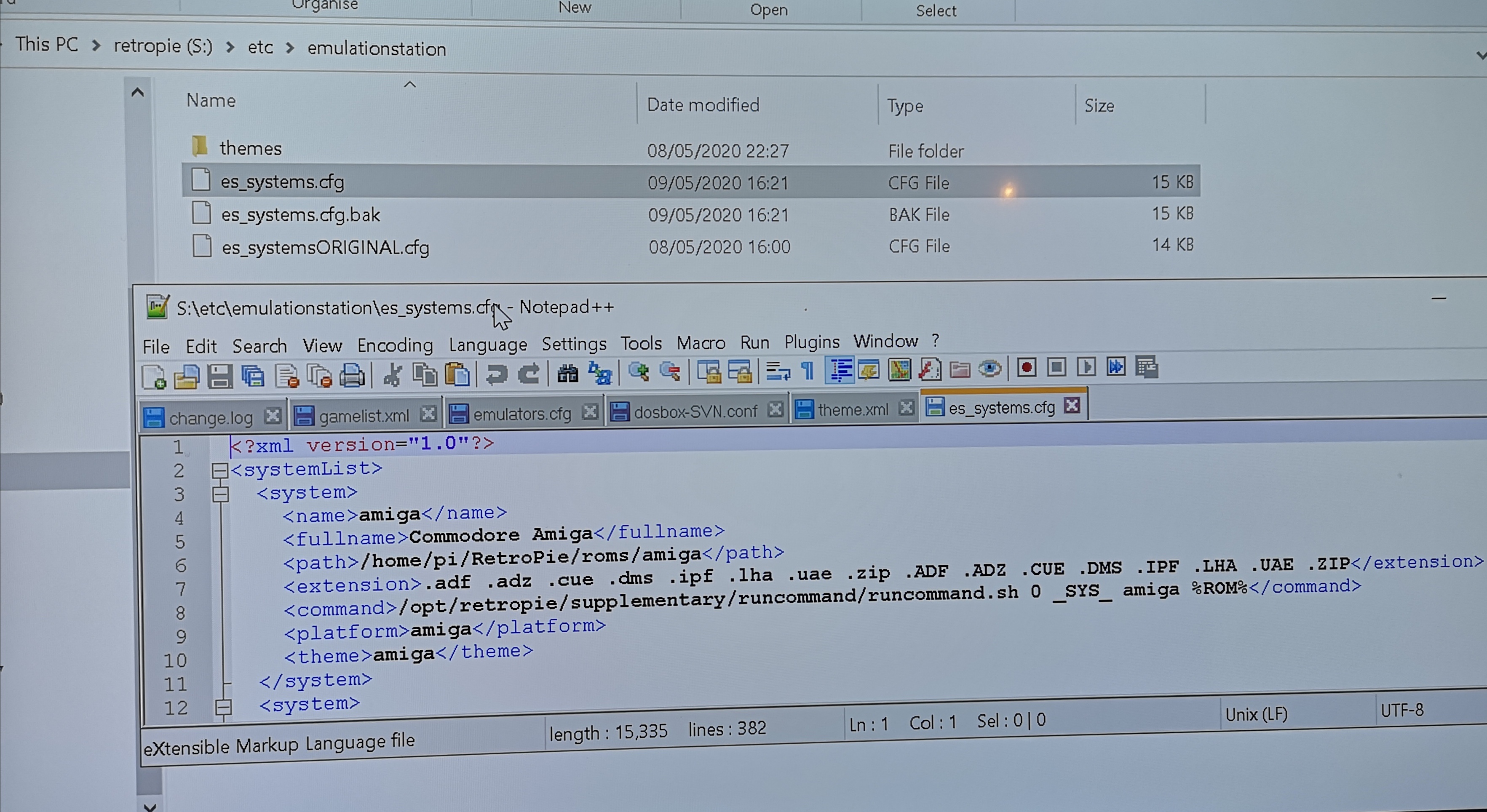Open the Encoding menu

click(x=395, y=345)
